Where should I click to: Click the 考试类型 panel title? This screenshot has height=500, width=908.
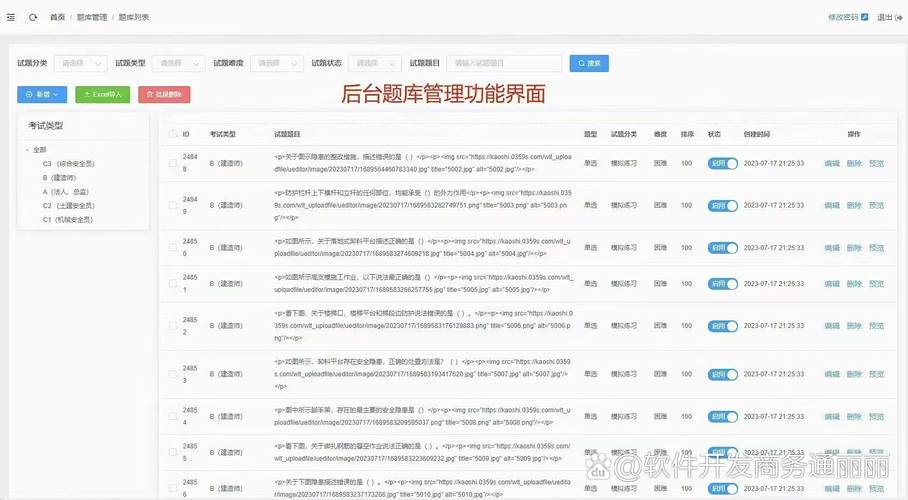(x=46, y=126)
